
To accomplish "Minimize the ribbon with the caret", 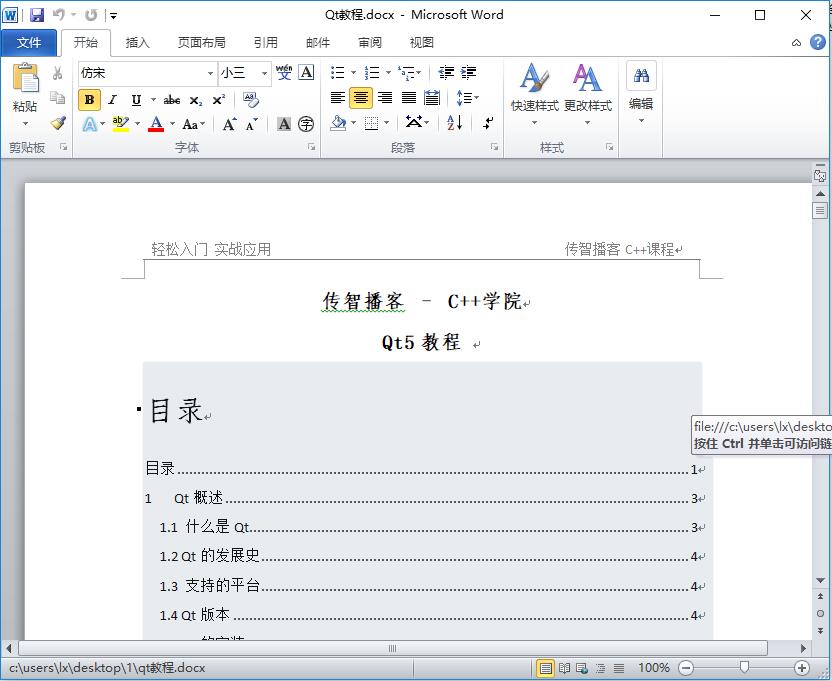I will point(796,43).
